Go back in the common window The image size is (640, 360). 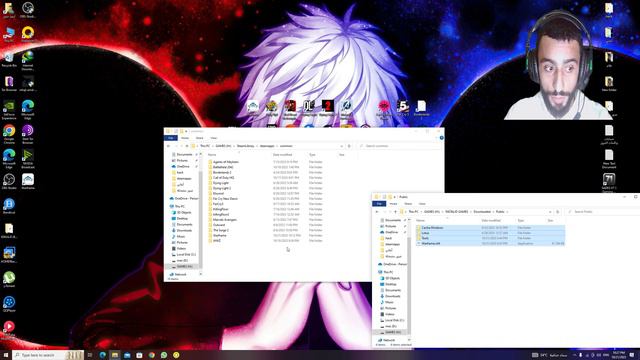(168, 146)
